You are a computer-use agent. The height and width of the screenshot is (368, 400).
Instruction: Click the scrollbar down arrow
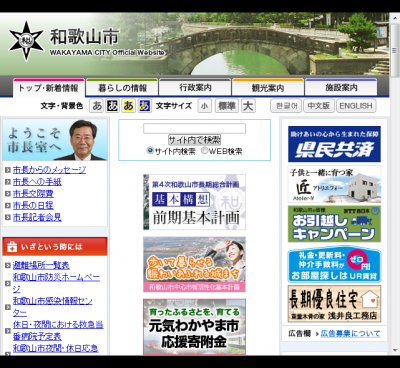coord(394,350)
